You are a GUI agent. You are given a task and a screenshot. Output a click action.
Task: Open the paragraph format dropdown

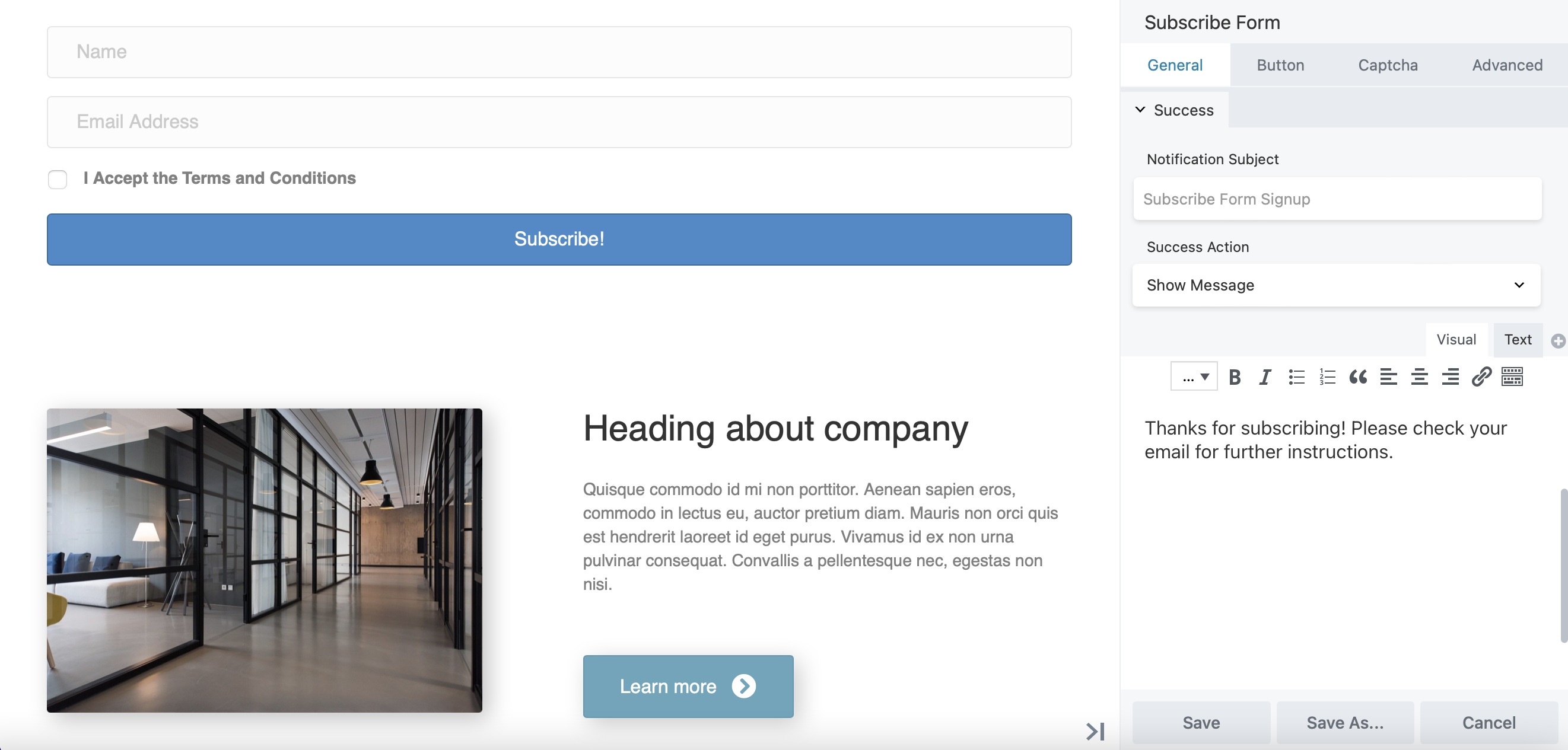pyautogui.click(x=1194, y=376)
